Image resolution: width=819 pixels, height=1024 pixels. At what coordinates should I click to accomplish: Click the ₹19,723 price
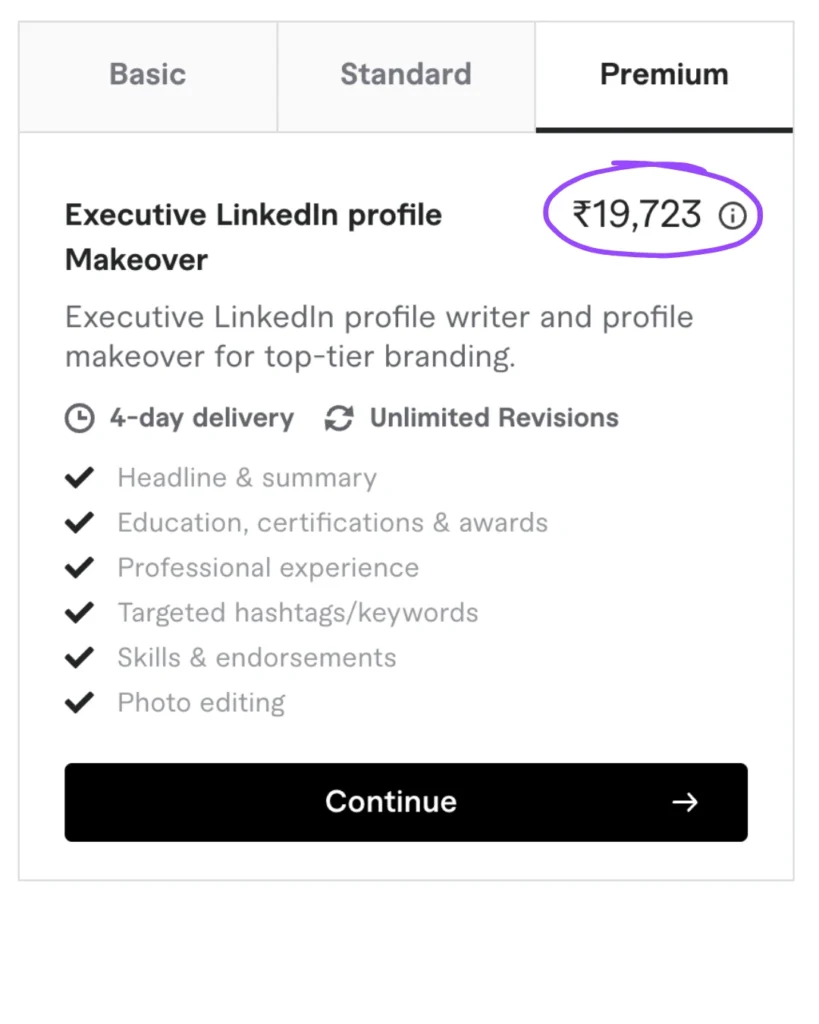click(637, 215)
